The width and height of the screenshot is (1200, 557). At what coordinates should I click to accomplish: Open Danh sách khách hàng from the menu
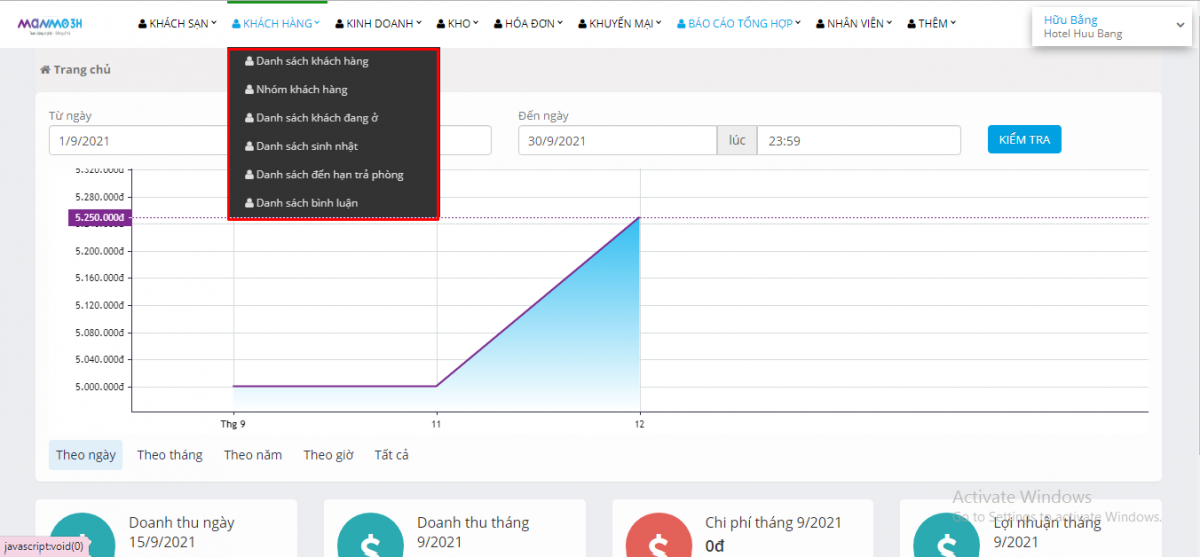click(x=311, y=61)
